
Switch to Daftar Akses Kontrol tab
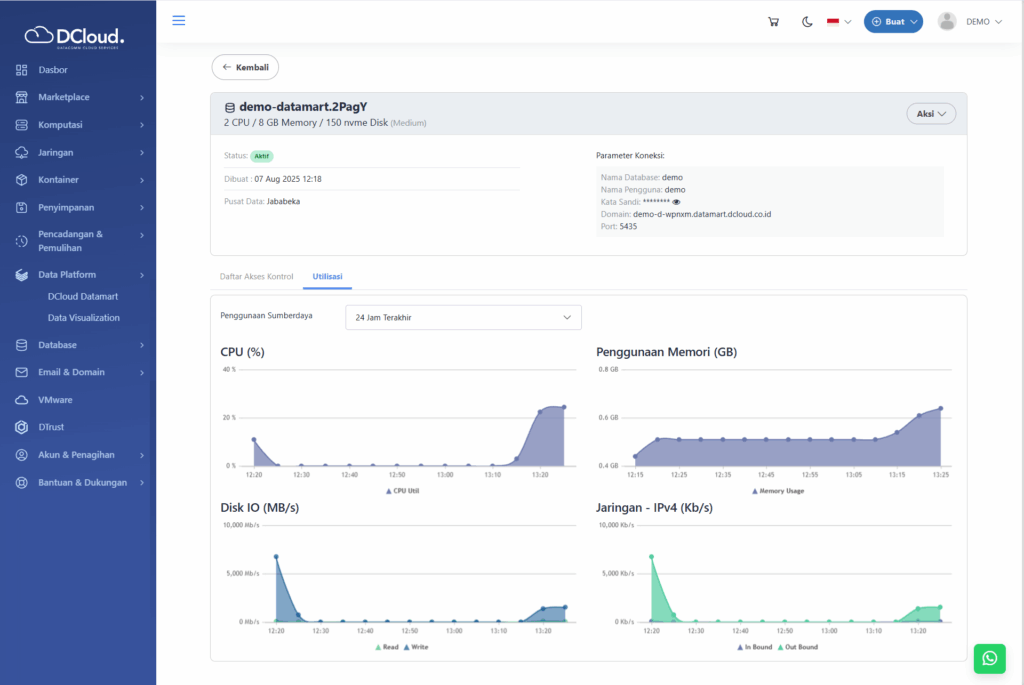(256, 275)
